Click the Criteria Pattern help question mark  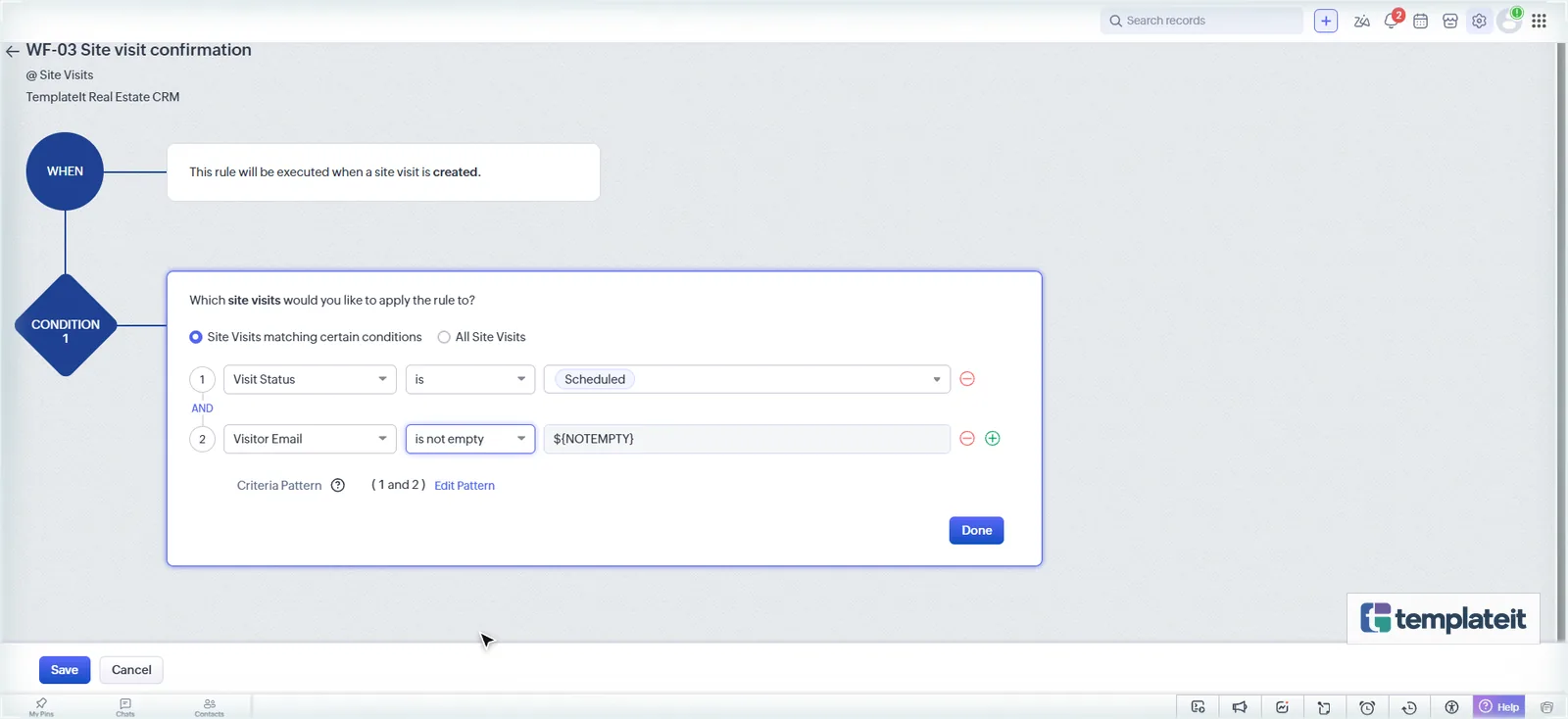[x=338, y=485]
